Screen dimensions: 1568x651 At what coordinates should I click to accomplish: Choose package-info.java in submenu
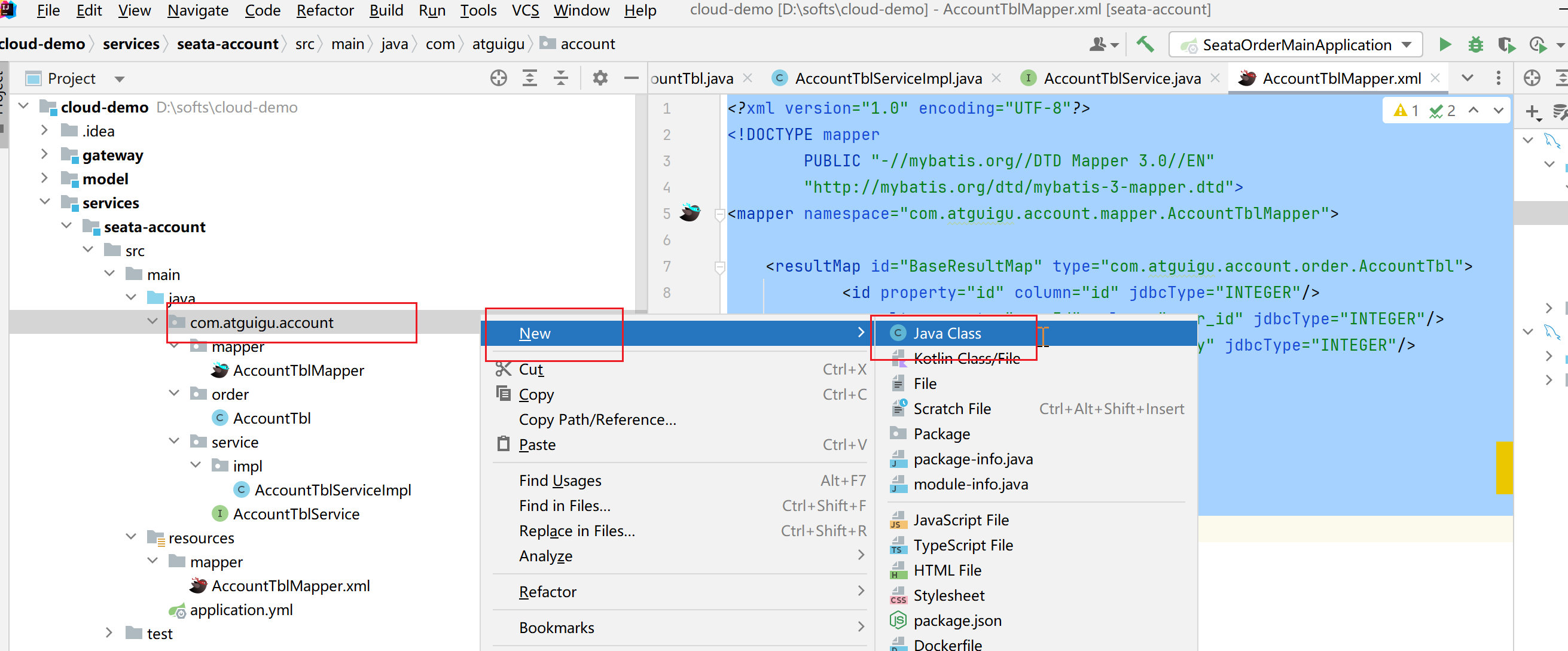[1035, 459]
